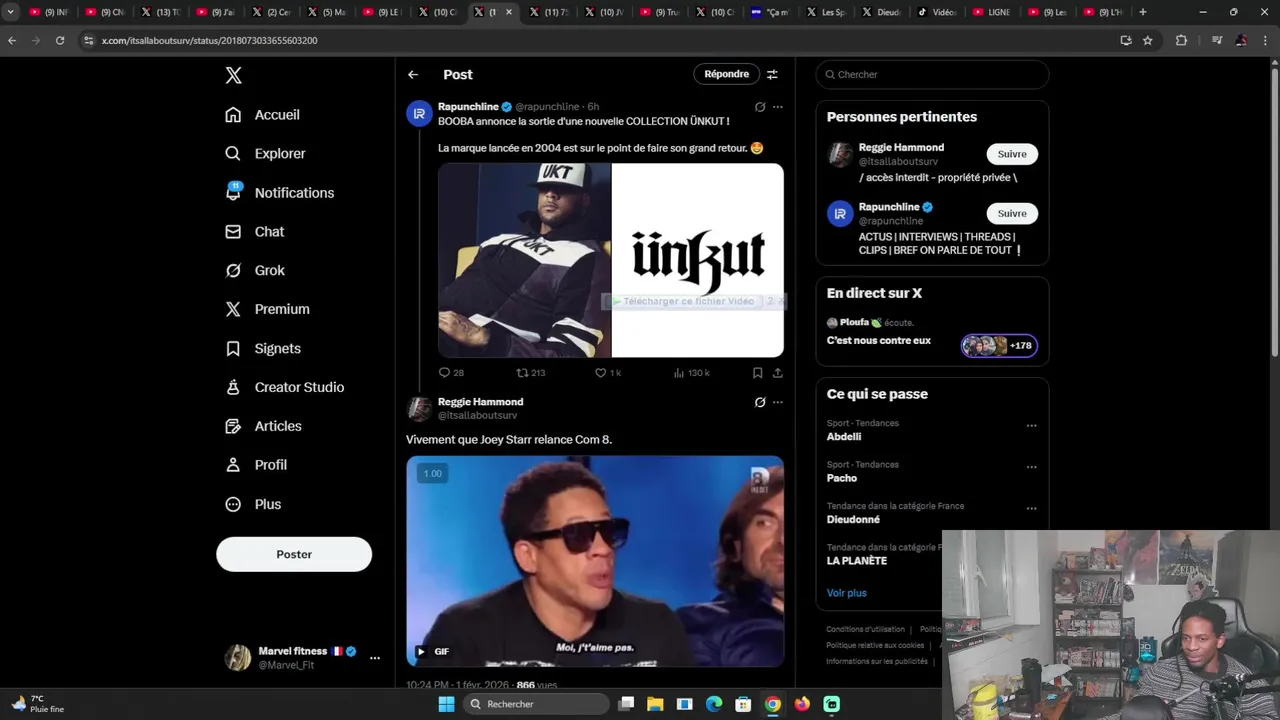Open Signets bookmarks
This screenshot has width=1280, height=720.
pyautogui.click(x=264, y=349)
